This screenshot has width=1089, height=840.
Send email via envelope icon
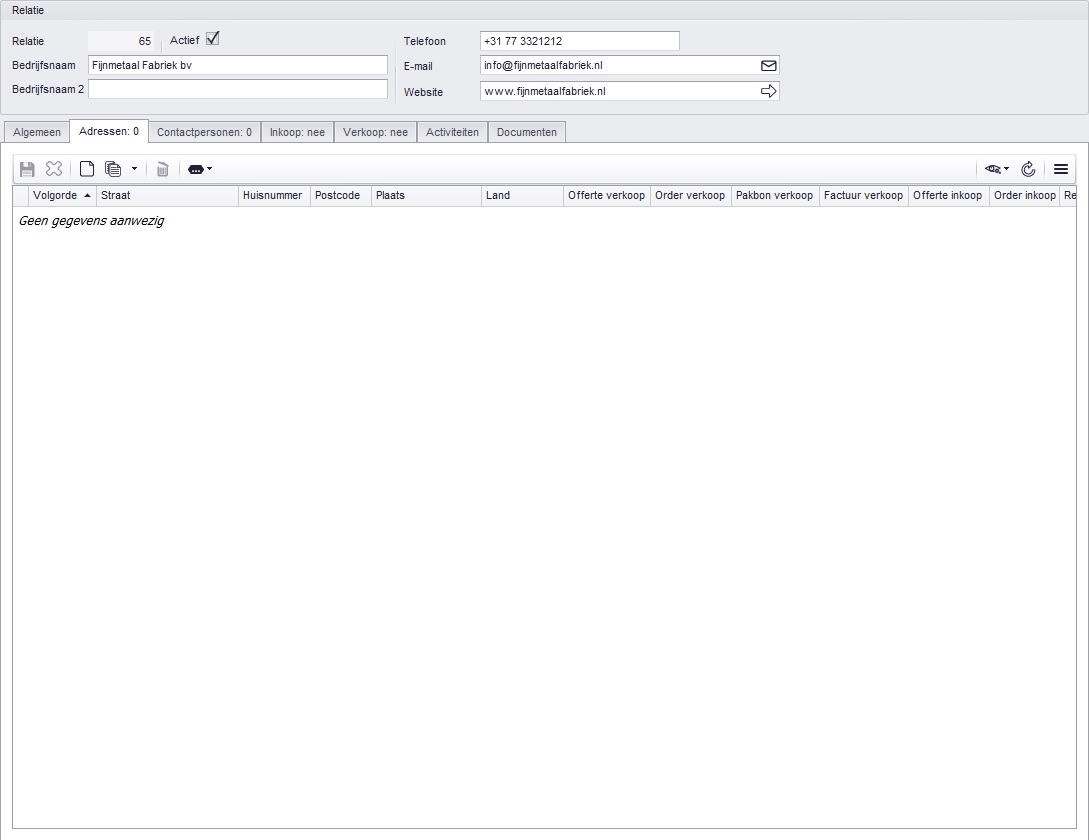[x=768, y=66]
